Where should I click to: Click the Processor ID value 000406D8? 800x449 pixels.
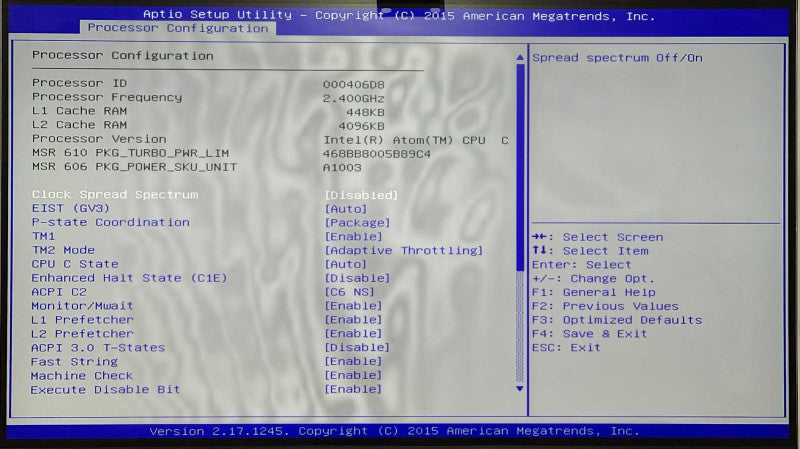coord(354,84)
